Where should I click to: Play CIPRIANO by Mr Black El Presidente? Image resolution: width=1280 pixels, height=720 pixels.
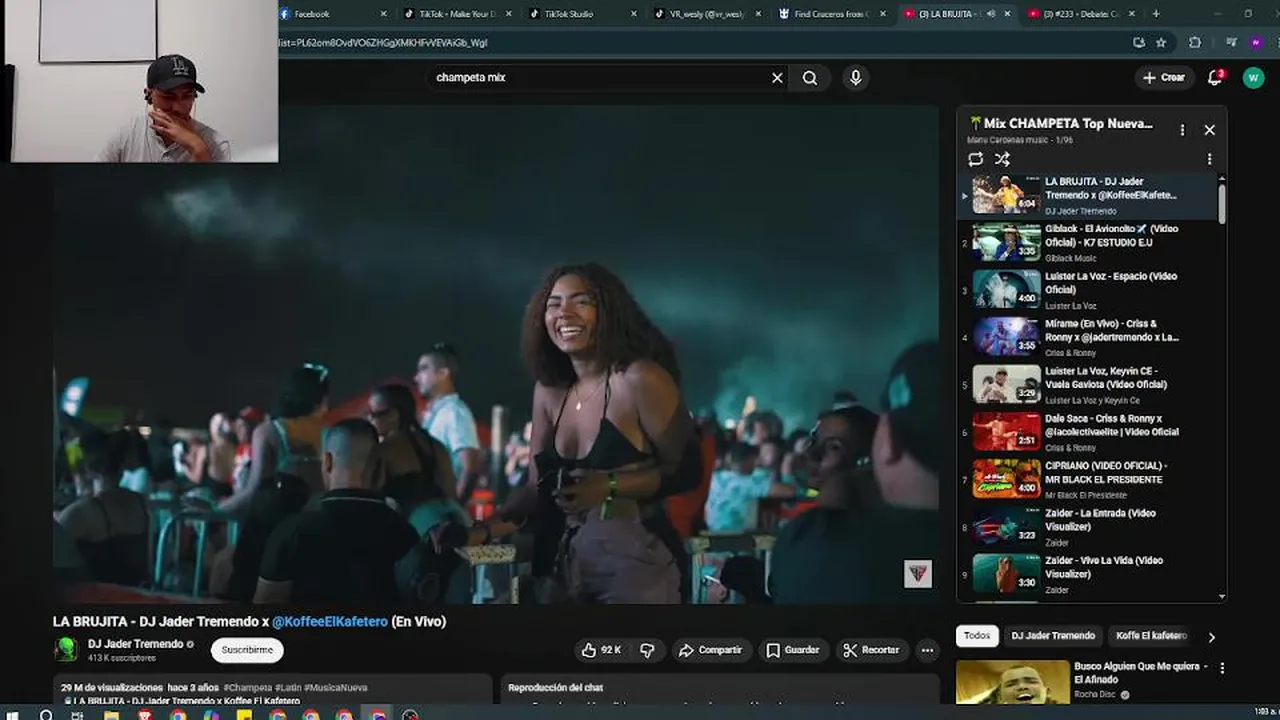point(1088,480)
